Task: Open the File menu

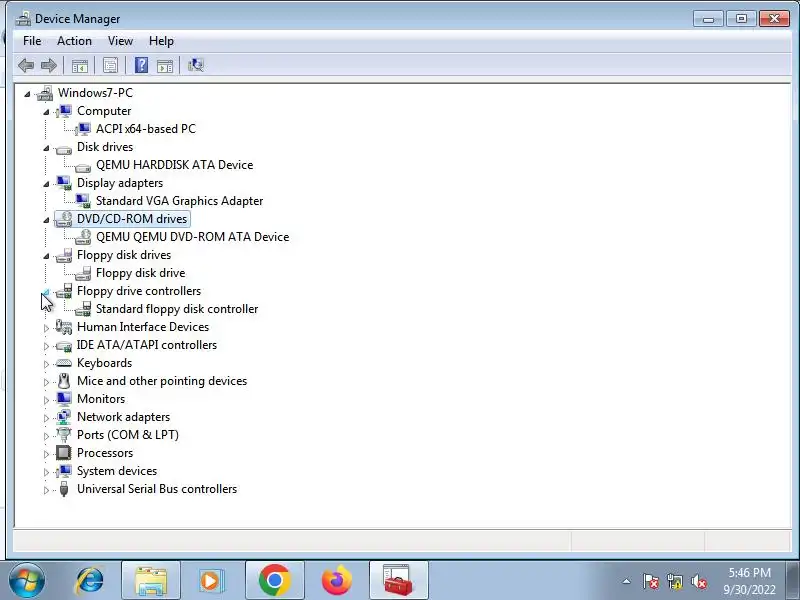Action: pyautogui.click(x=32, y=41)
